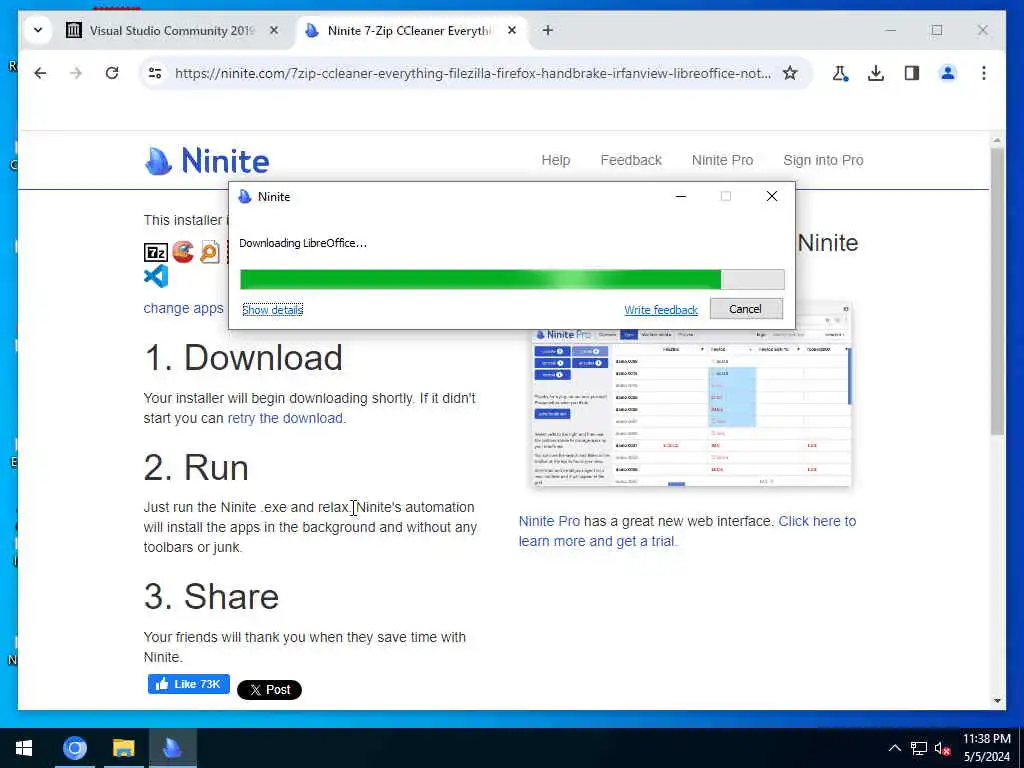Open the Help page link
This screenshot has height=768, width=1024.
point(556,160)
